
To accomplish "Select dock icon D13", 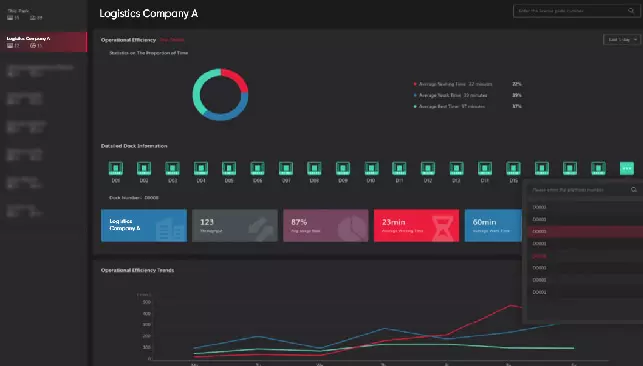I will point(456,168).
